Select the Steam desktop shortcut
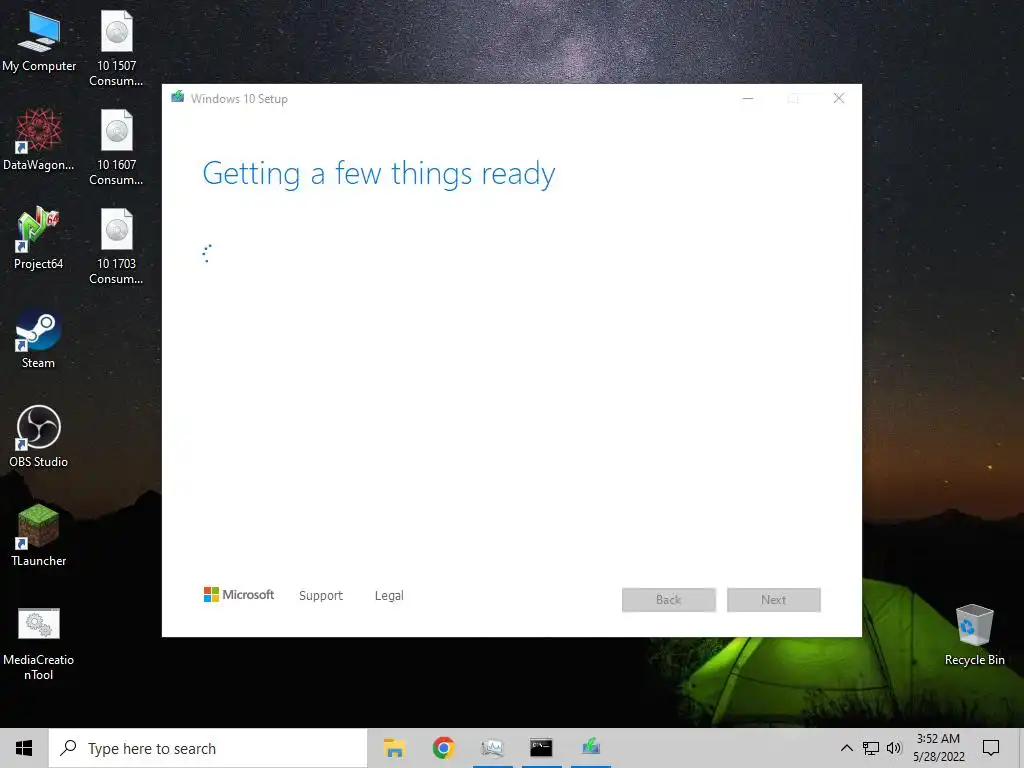1024x768 pixels. (39, 340)
